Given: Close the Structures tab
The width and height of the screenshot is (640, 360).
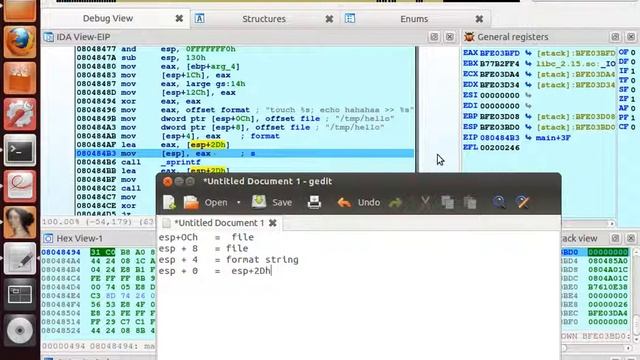Looking at the screenshot, I should (329, 19).
